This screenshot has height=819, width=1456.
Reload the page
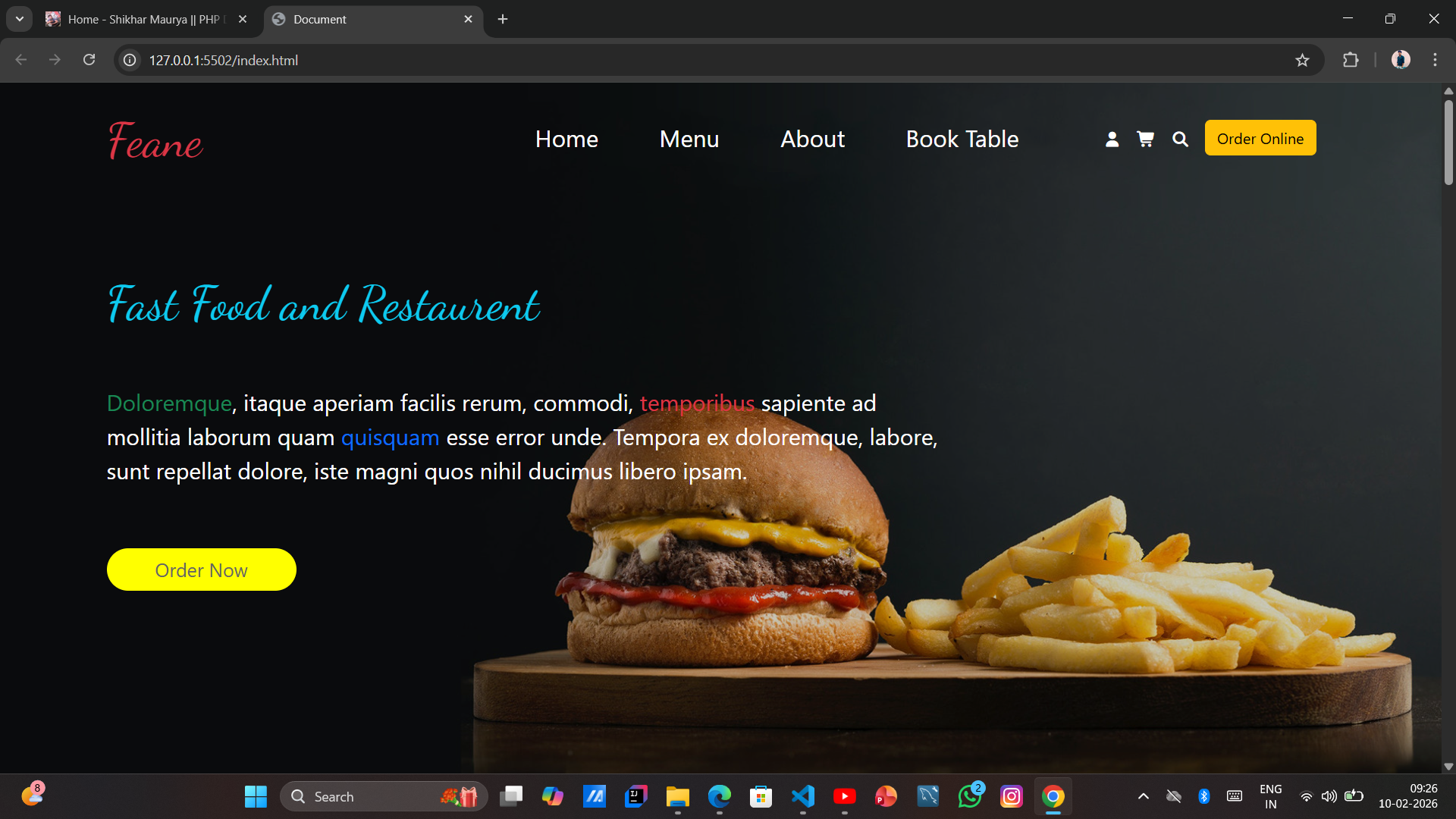click(x=89, y=60)
